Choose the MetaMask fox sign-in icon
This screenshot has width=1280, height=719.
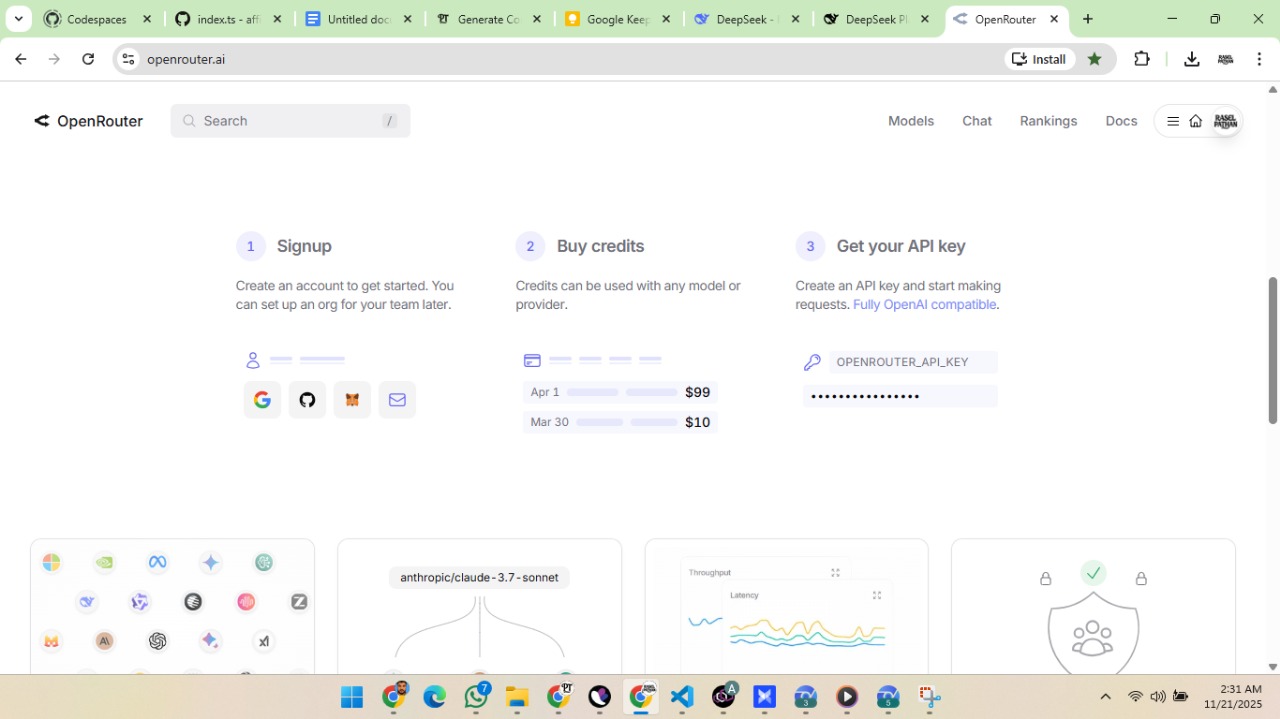coord(352,400)
